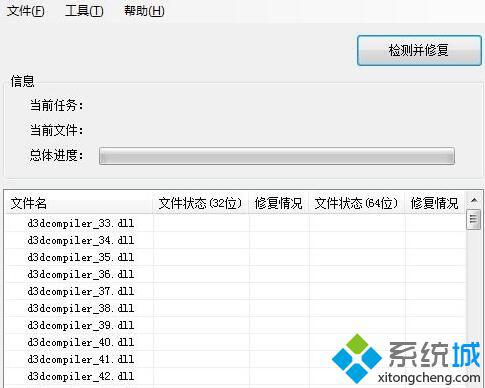This screenshot has height=388, width=485.
Task: Click the 总体进度 progress bar
Action: pyautogui.click(x=277, y=156)
